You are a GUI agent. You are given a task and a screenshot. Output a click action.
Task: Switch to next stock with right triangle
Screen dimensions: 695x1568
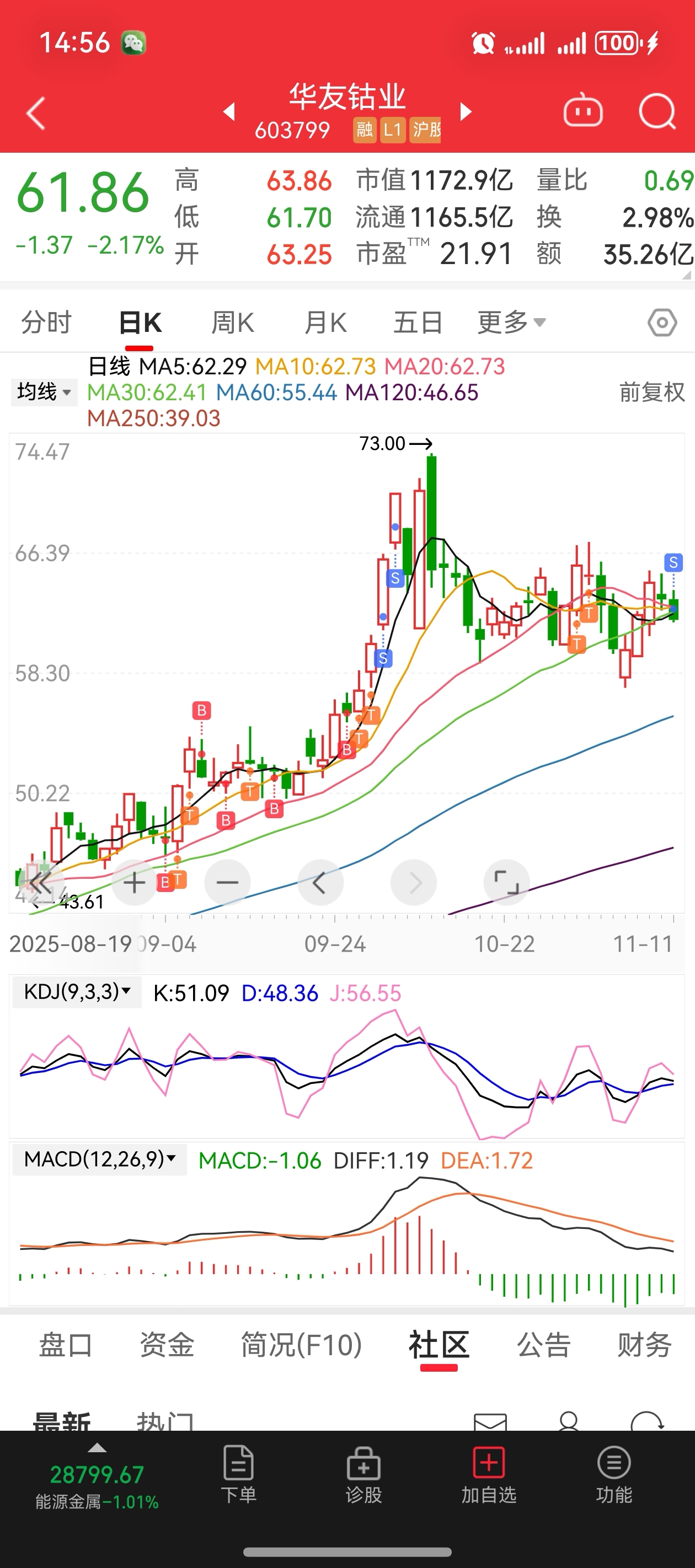(466, 111)
